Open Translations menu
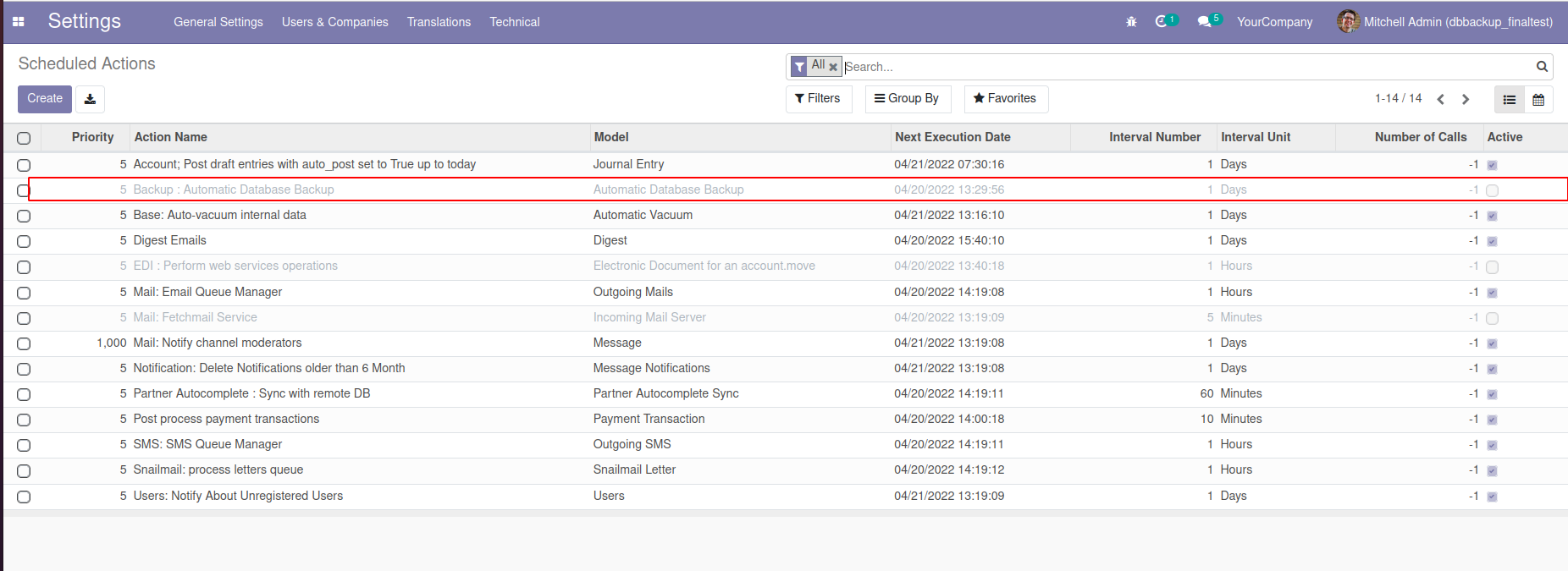The height and width of the screenshot is (571, 1568). coord(439,22)
